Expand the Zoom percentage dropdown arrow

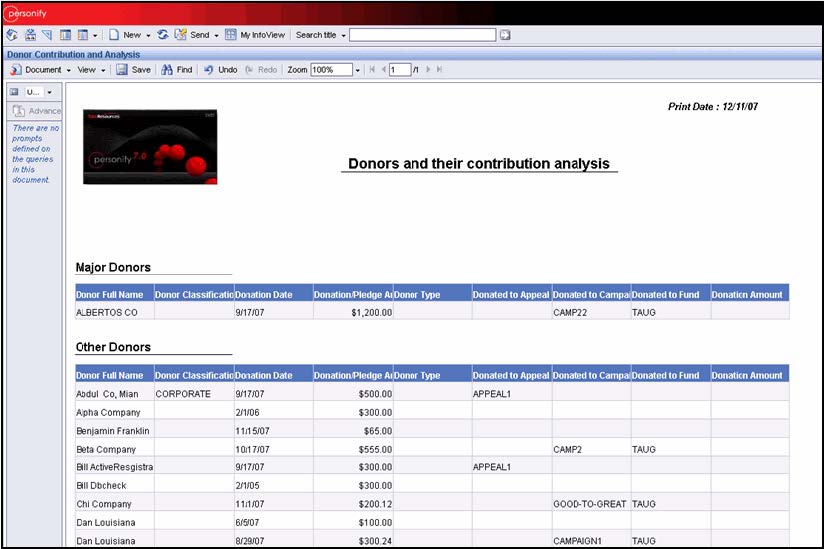pos(357,70)
